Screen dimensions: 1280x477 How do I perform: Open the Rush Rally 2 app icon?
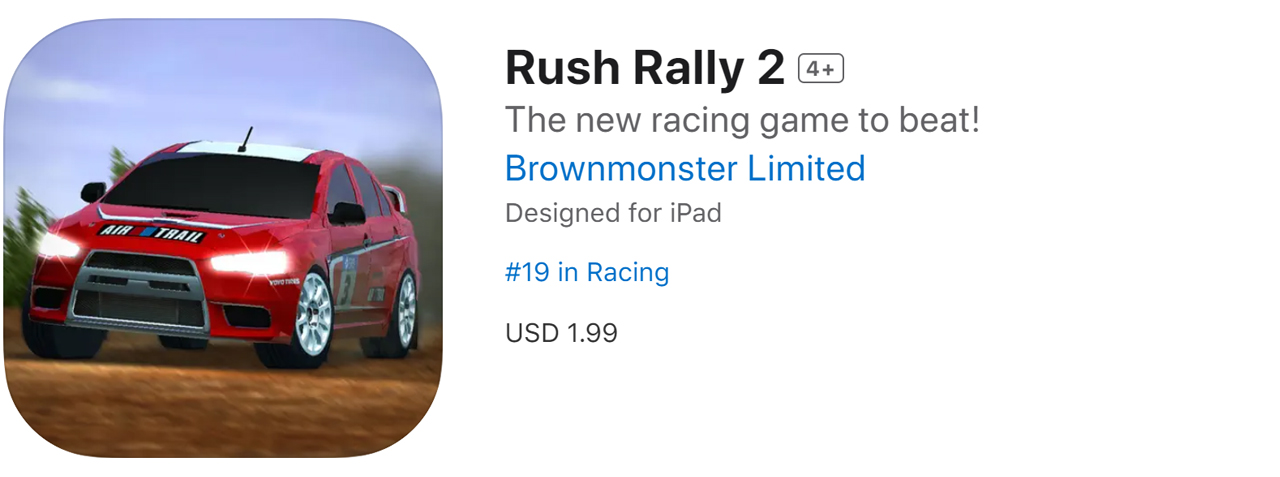[222, 238]
